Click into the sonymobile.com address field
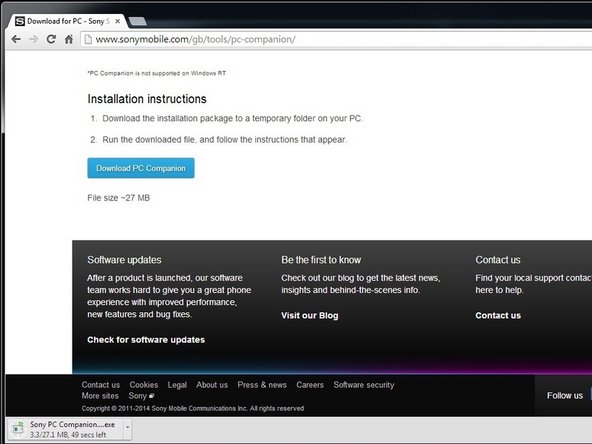The width and height of the screenshot is (592, 444). pos(336,39)
